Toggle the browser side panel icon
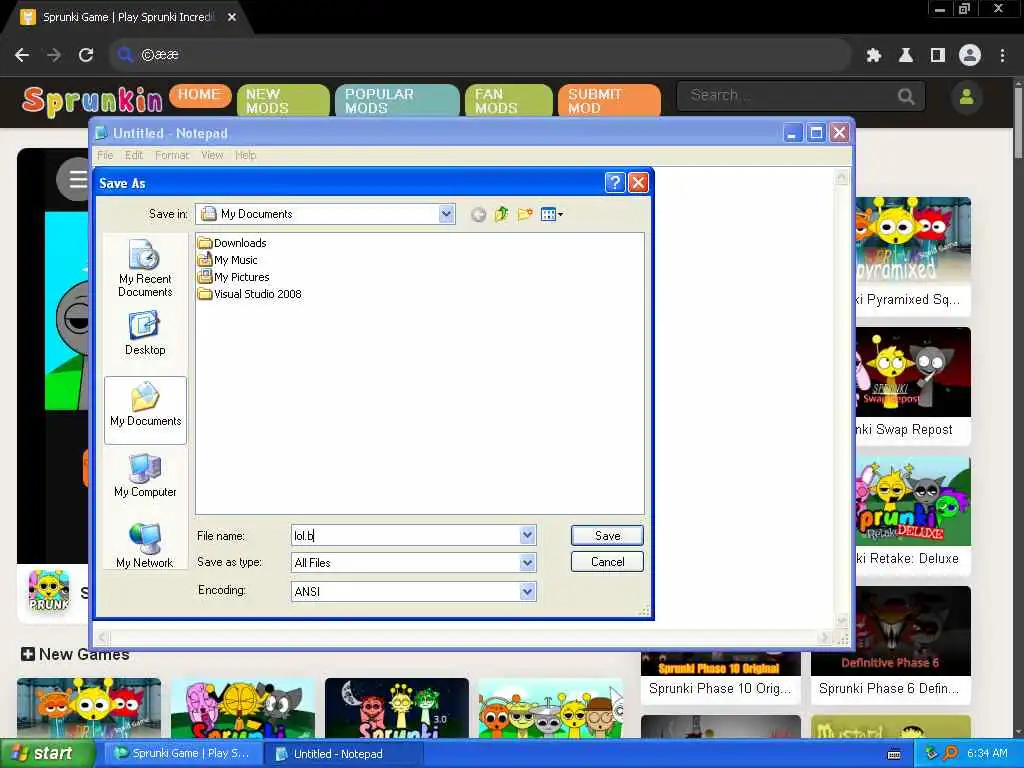 pyautogui.click(x=938, y=56)
